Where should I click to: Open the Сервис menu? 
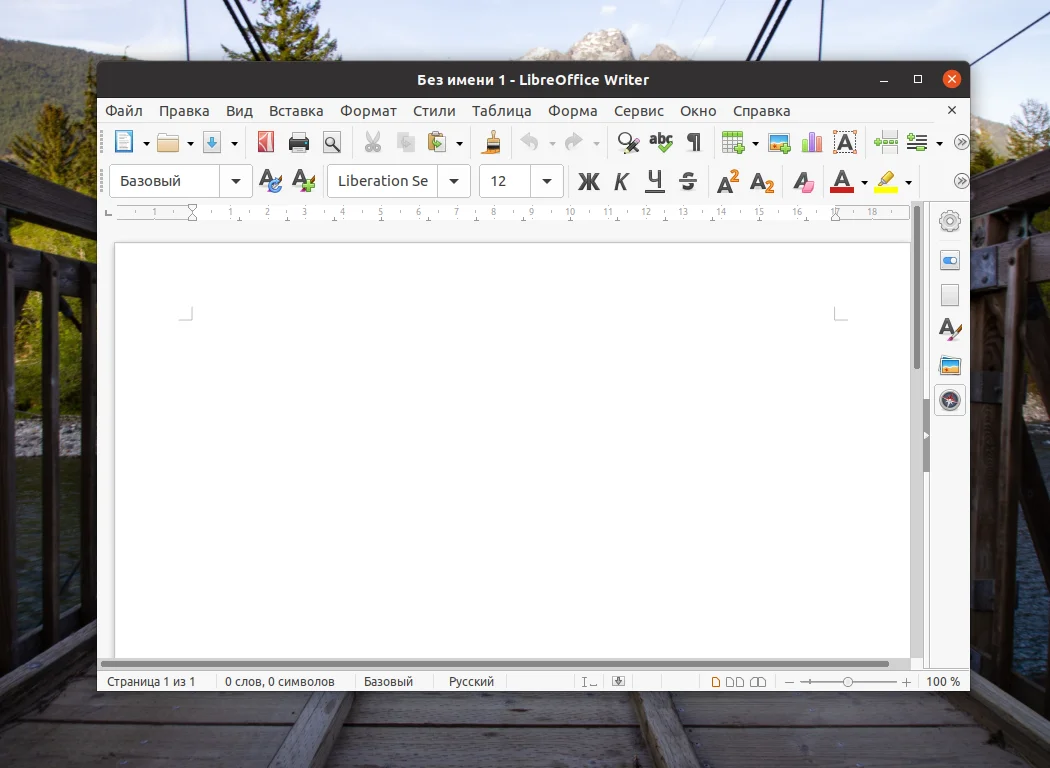(638, 110)
